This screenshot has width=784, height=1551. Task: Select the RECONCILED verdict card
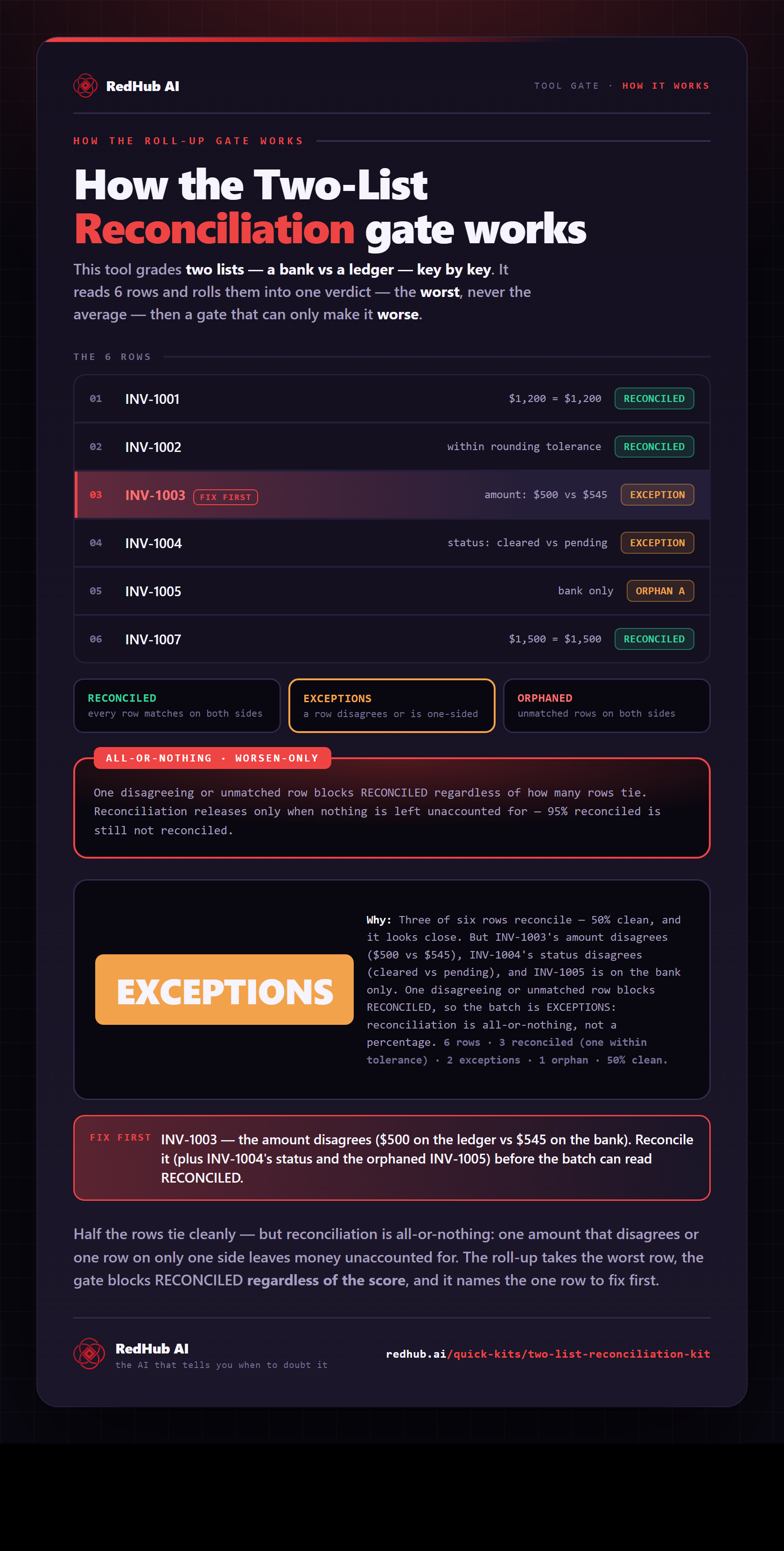(177, 705)
